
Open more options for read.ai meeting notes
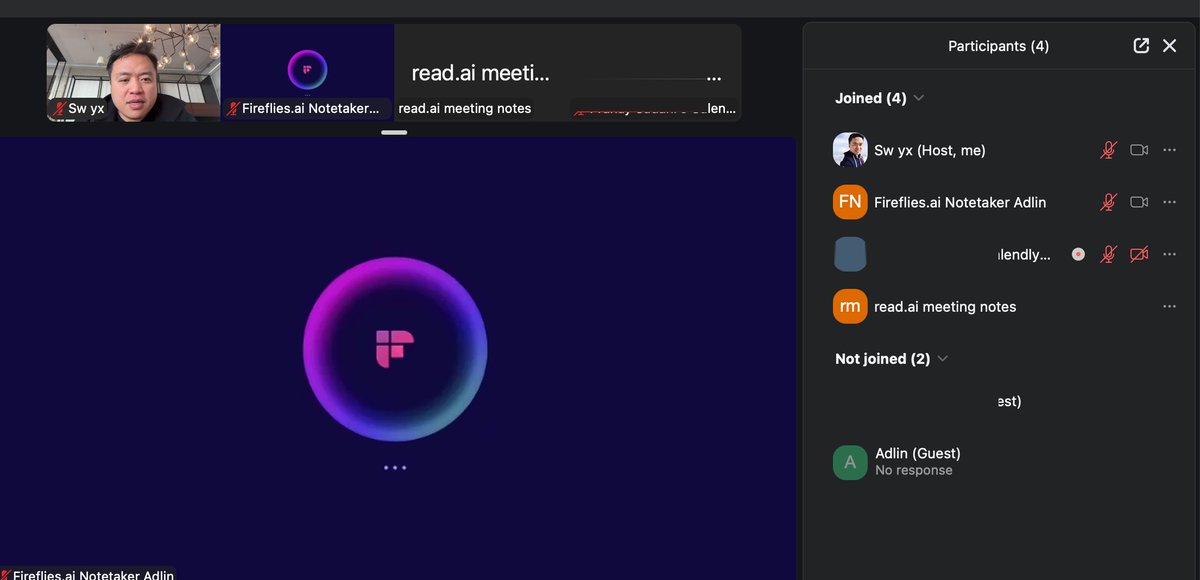[x=1170, y=306]
